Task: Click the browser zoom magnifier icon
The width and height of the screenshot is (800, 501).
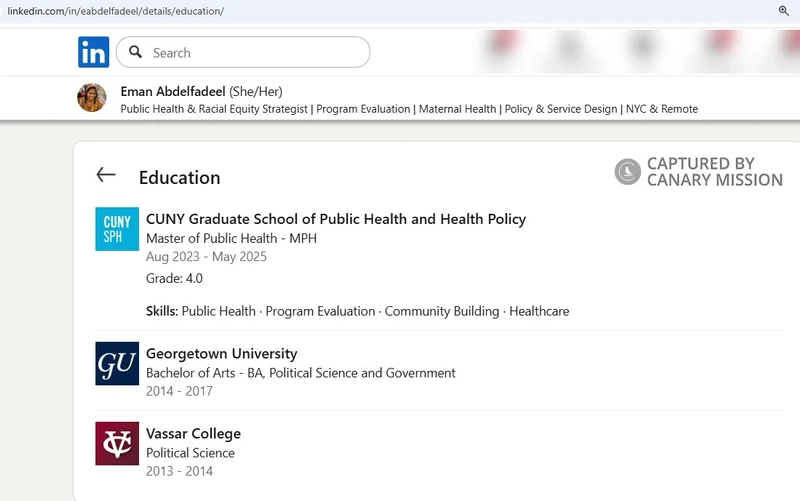Action: point(784,10)
